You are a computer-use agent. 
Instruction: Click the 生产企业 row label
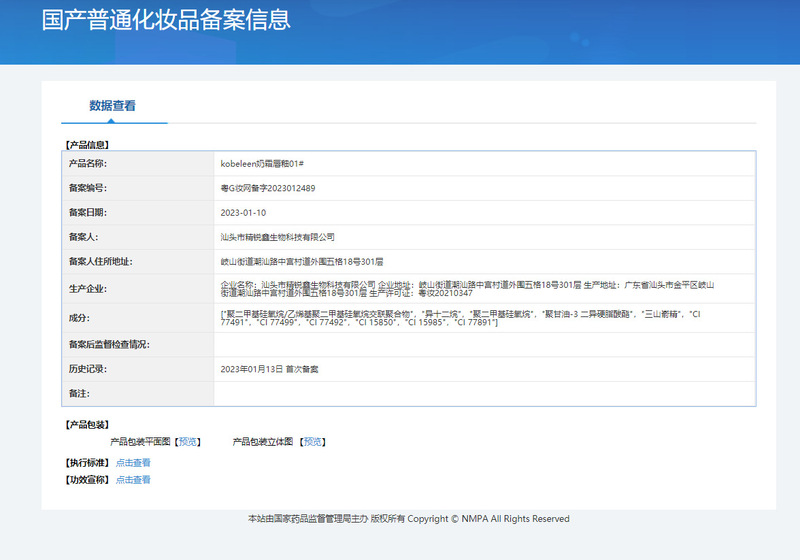[88, 289]
